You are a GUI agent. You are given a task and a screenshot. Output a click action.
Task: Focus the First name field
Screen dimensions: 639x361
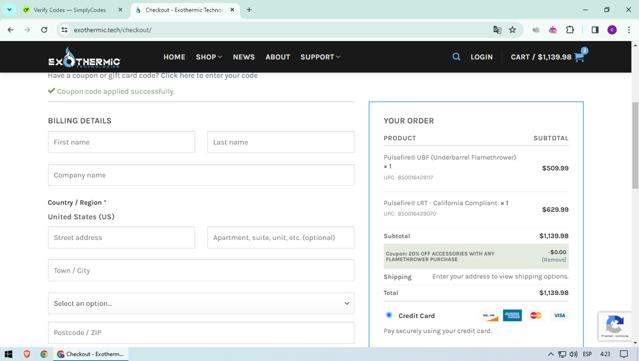coord(121,142)
